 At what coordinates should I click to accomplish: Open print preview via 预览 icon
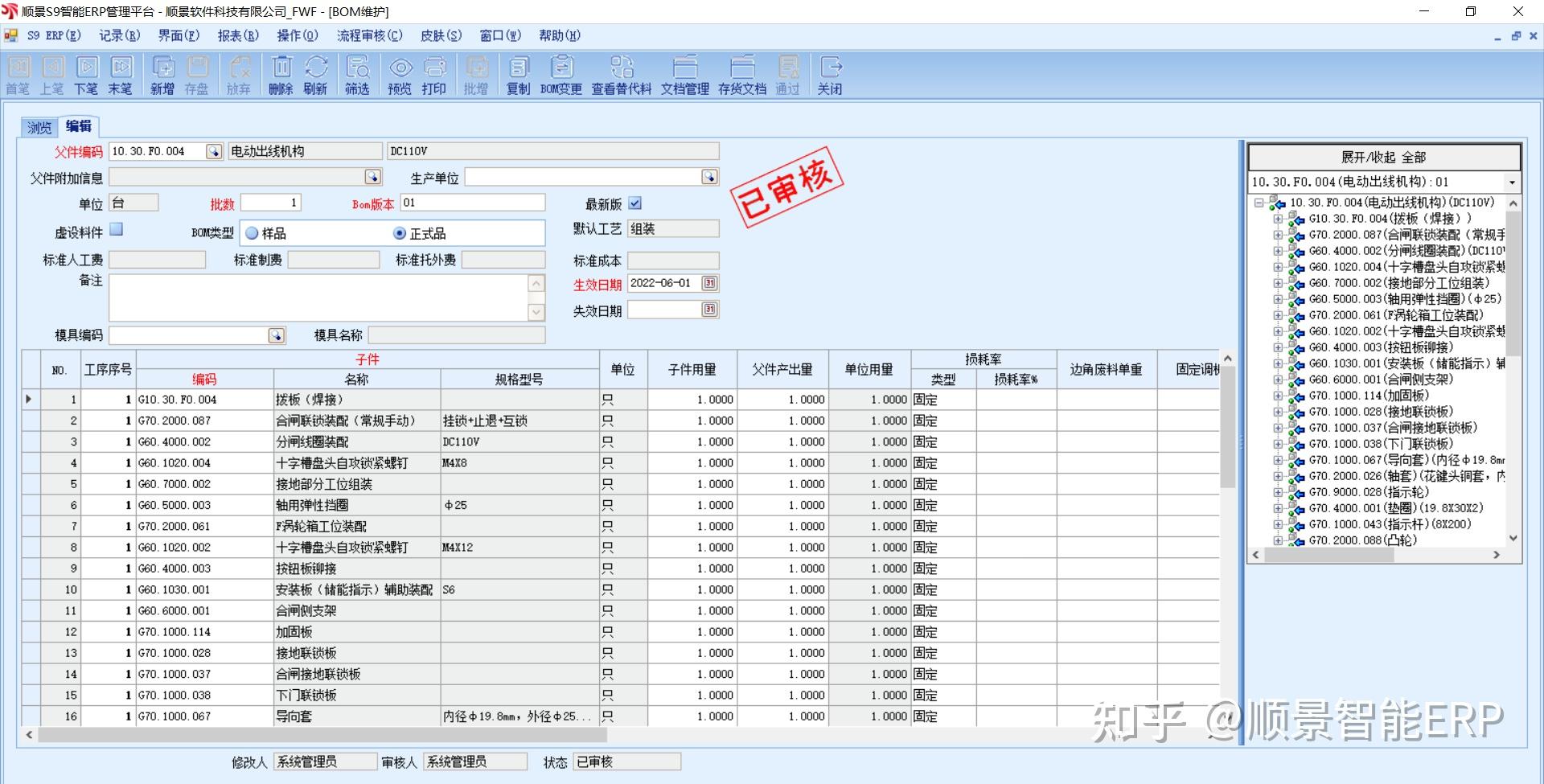point(400,74)
